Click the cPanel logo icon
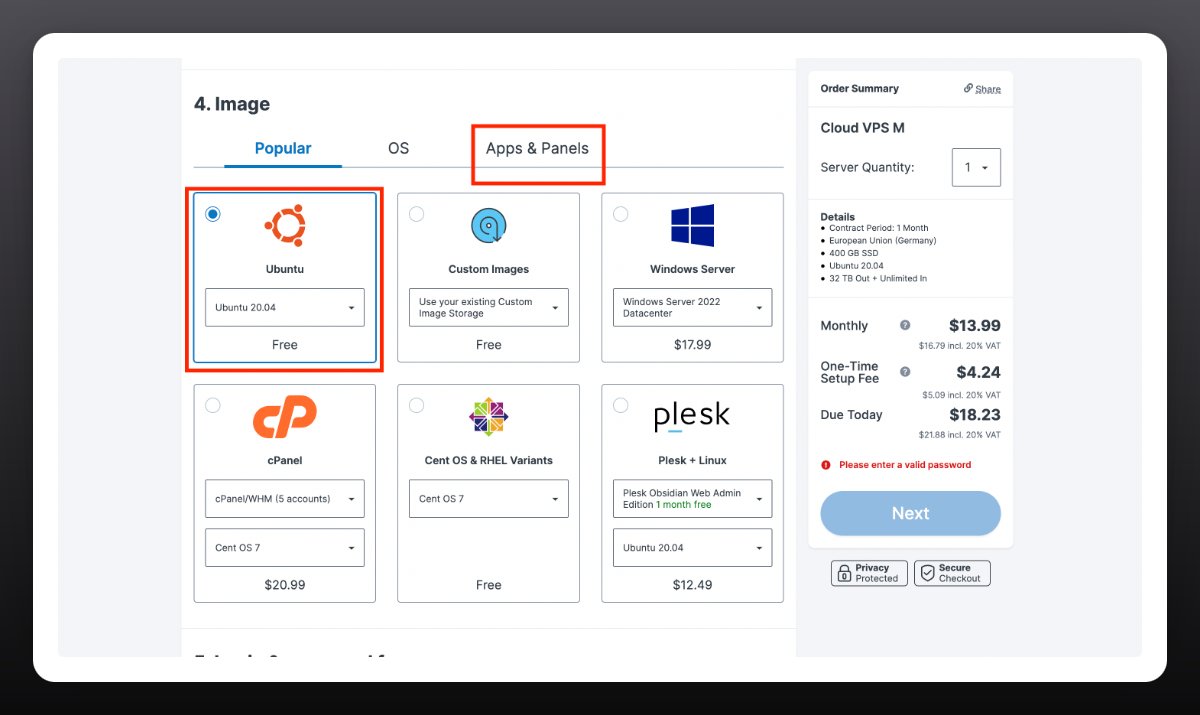This screenshot has height=715, width=1200. [285, 417]
